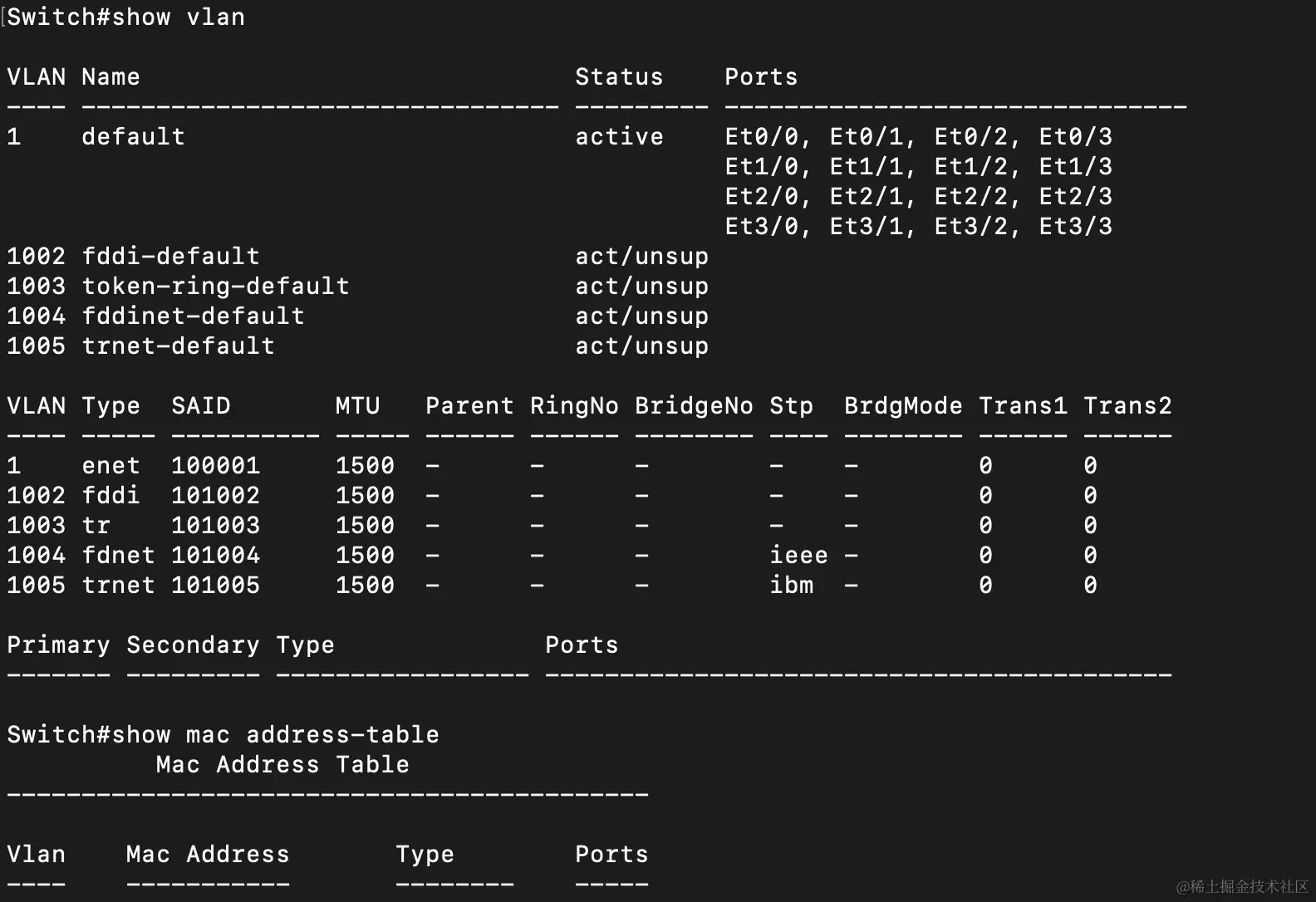The image size is (1316, 902).
Task: Select SAID value '101003'
Action: point(216,526)
